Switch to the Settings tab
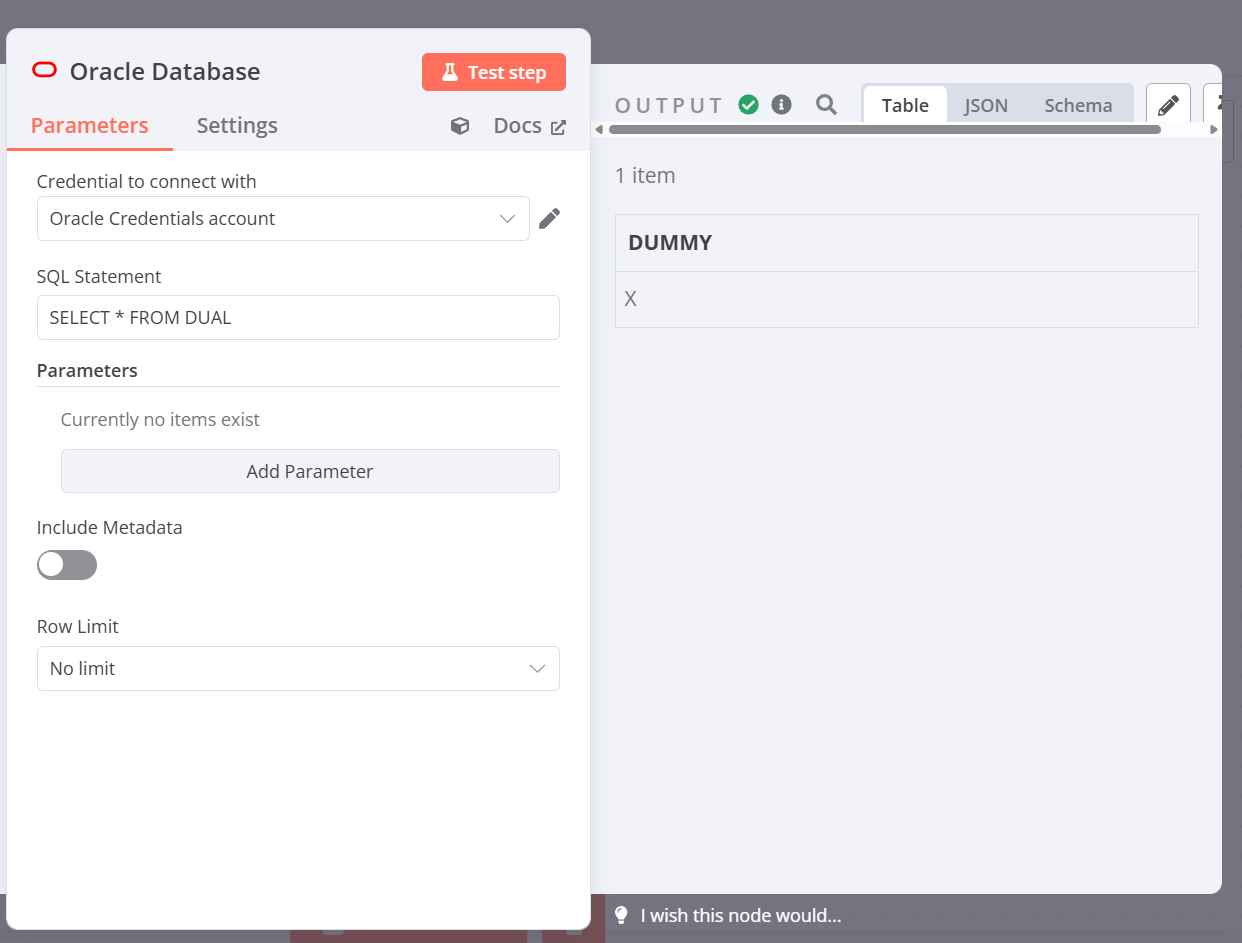The image size is (1242, 943). (x=237, y=125)
